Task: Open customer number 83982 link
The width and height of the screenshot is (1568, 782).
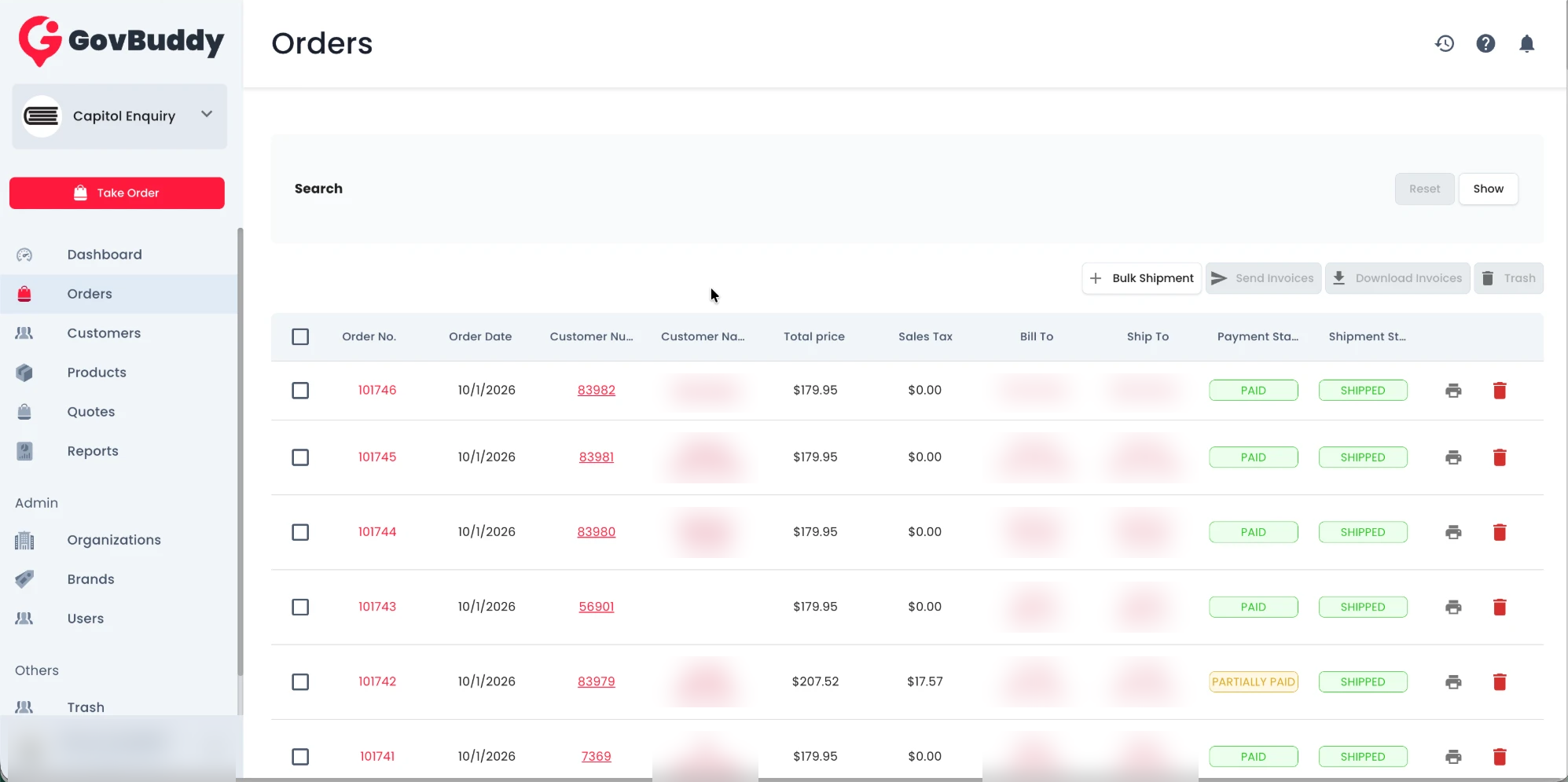Action: pyautogui.click(x=597, y=390)
